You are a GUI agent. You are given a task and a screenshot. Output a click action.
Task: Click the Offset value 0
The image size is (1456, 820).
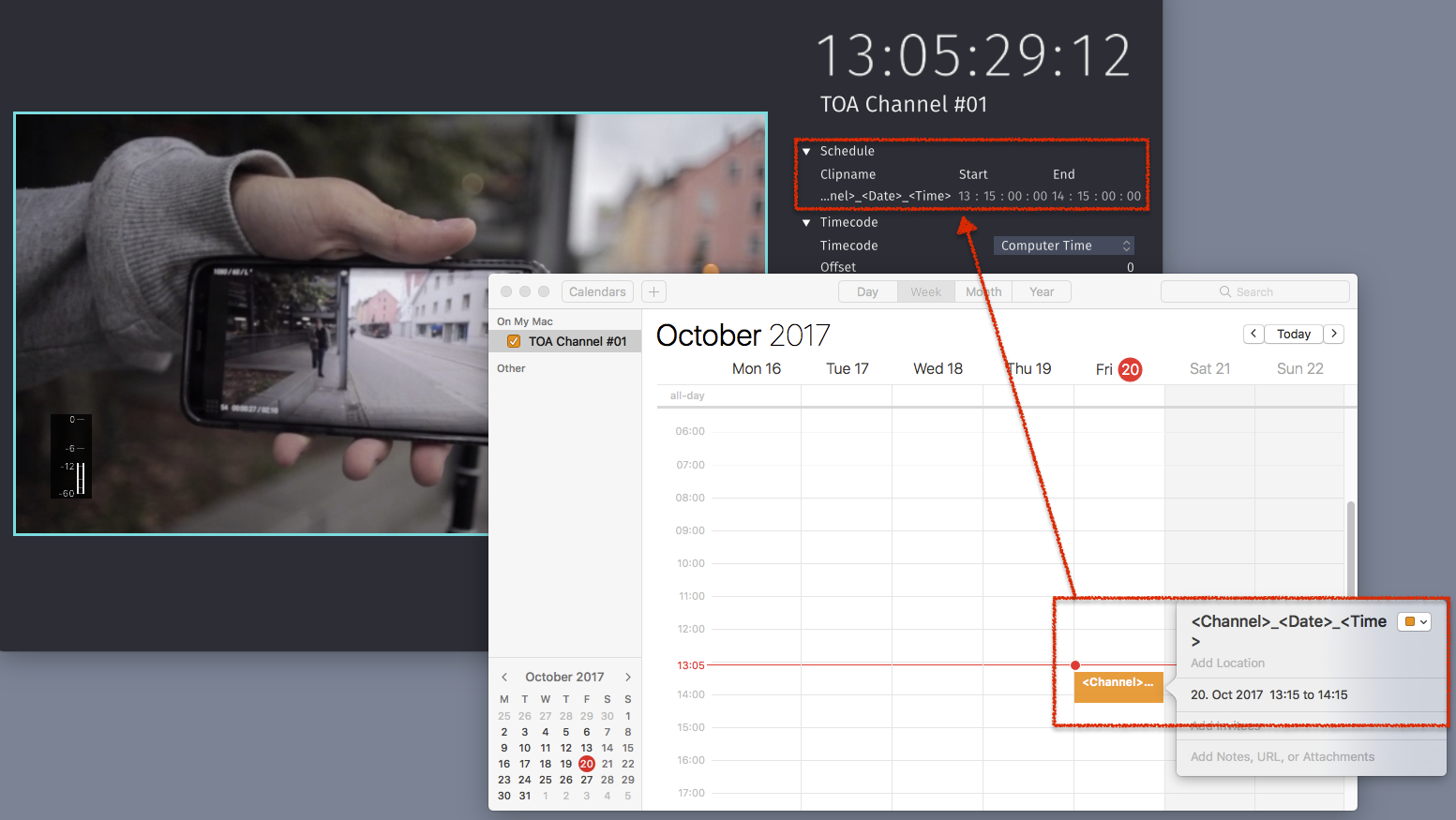click(1130, 267)
